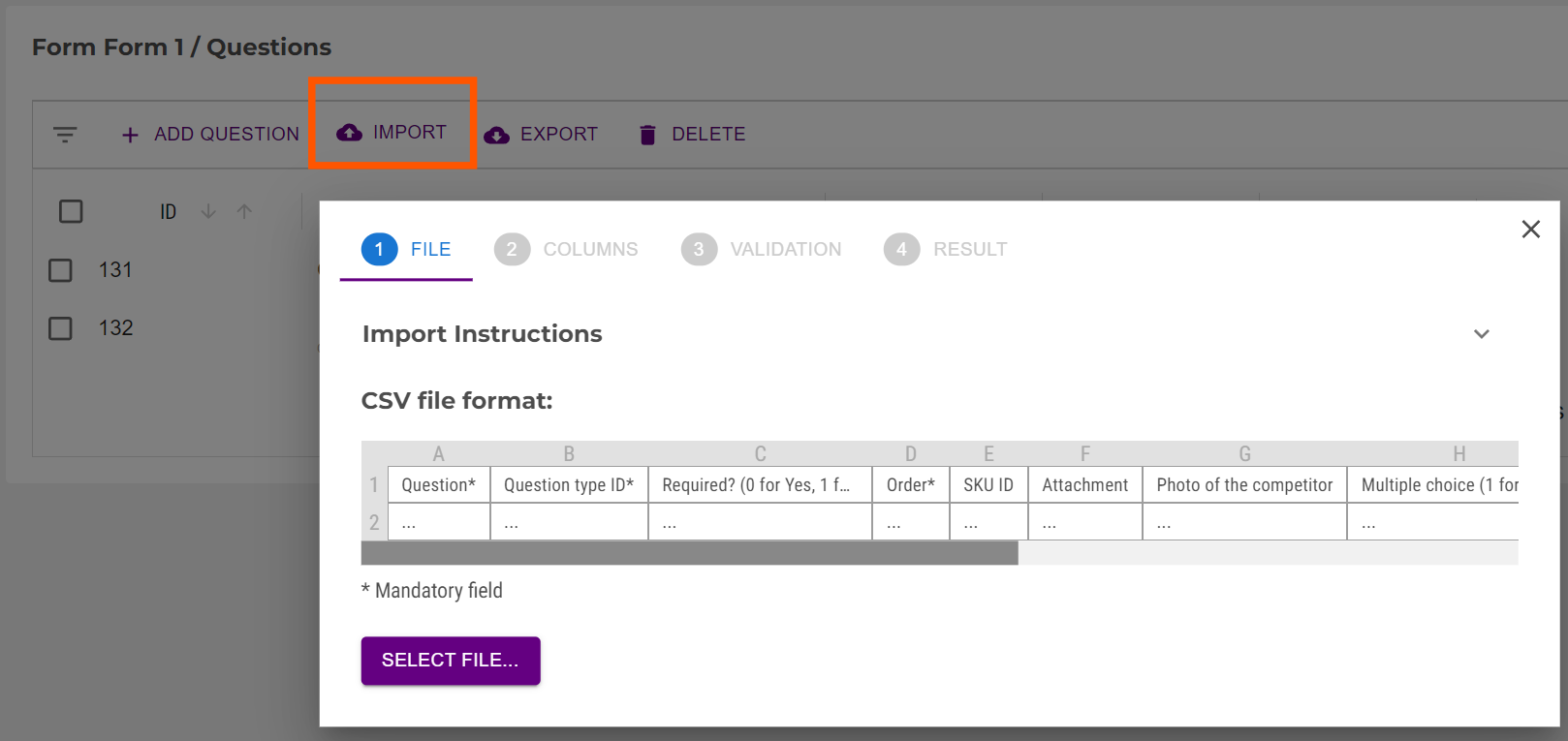Sort ID column descending with down arrow

point(208,211)
